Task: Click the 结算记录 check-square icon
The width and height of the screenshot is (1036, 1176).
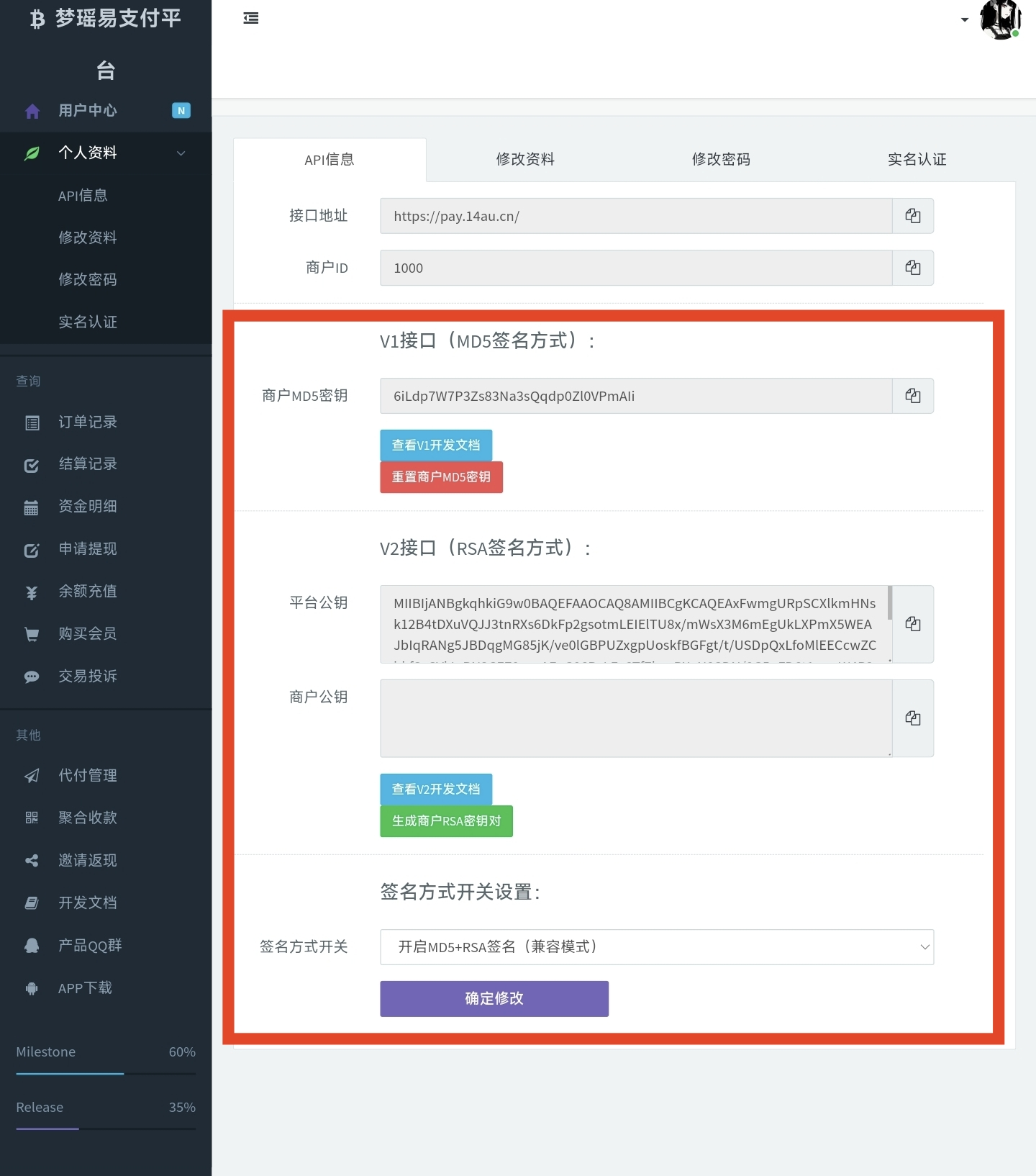Action: pyautogui.click(x=32, y=466)
